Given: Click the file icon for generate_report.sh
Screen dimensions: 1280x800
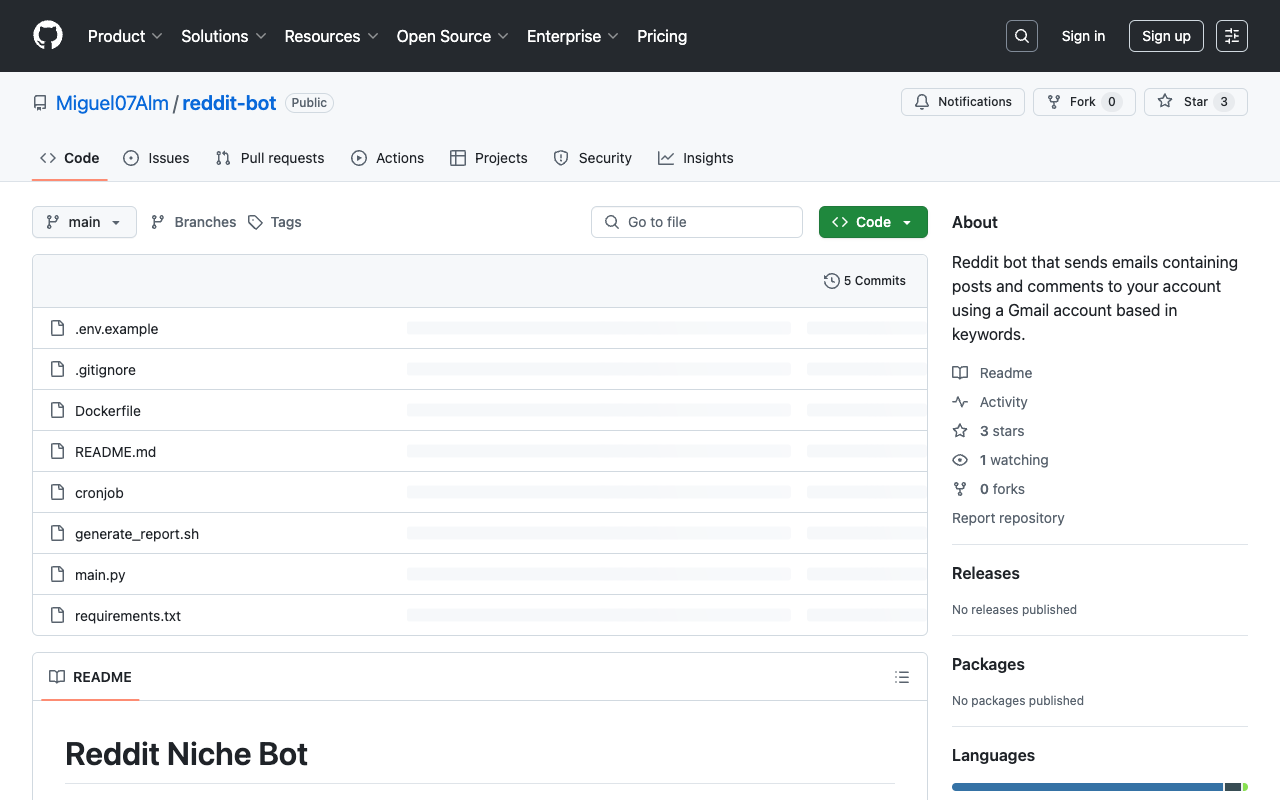Looking at the screenshot, I should 57,534.
